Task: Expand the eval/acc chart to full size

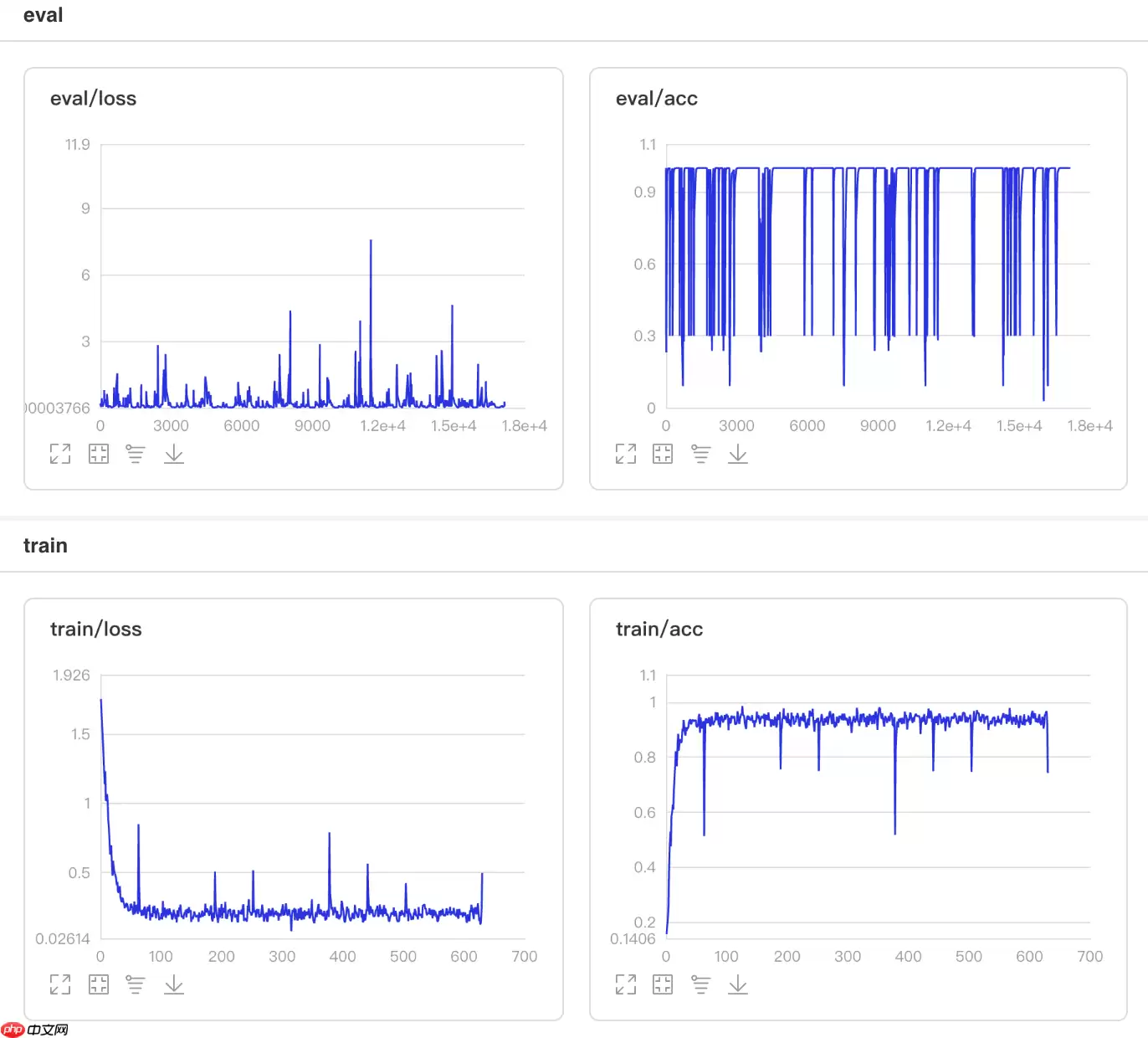Action: (626, 454)
